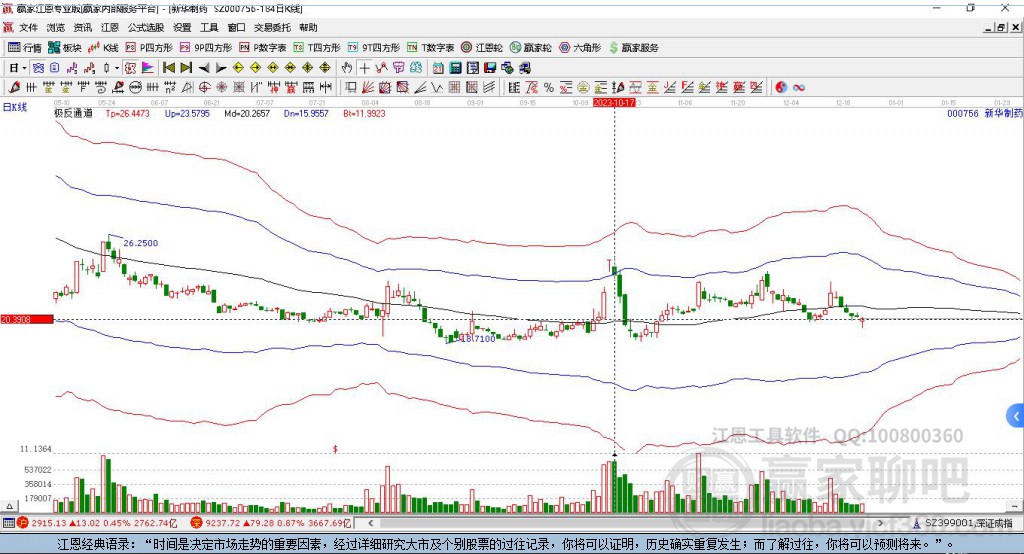This screenshot has height=554, width=1024.
Task: Toggle the crosshair cursor tool
Action: 364,68
